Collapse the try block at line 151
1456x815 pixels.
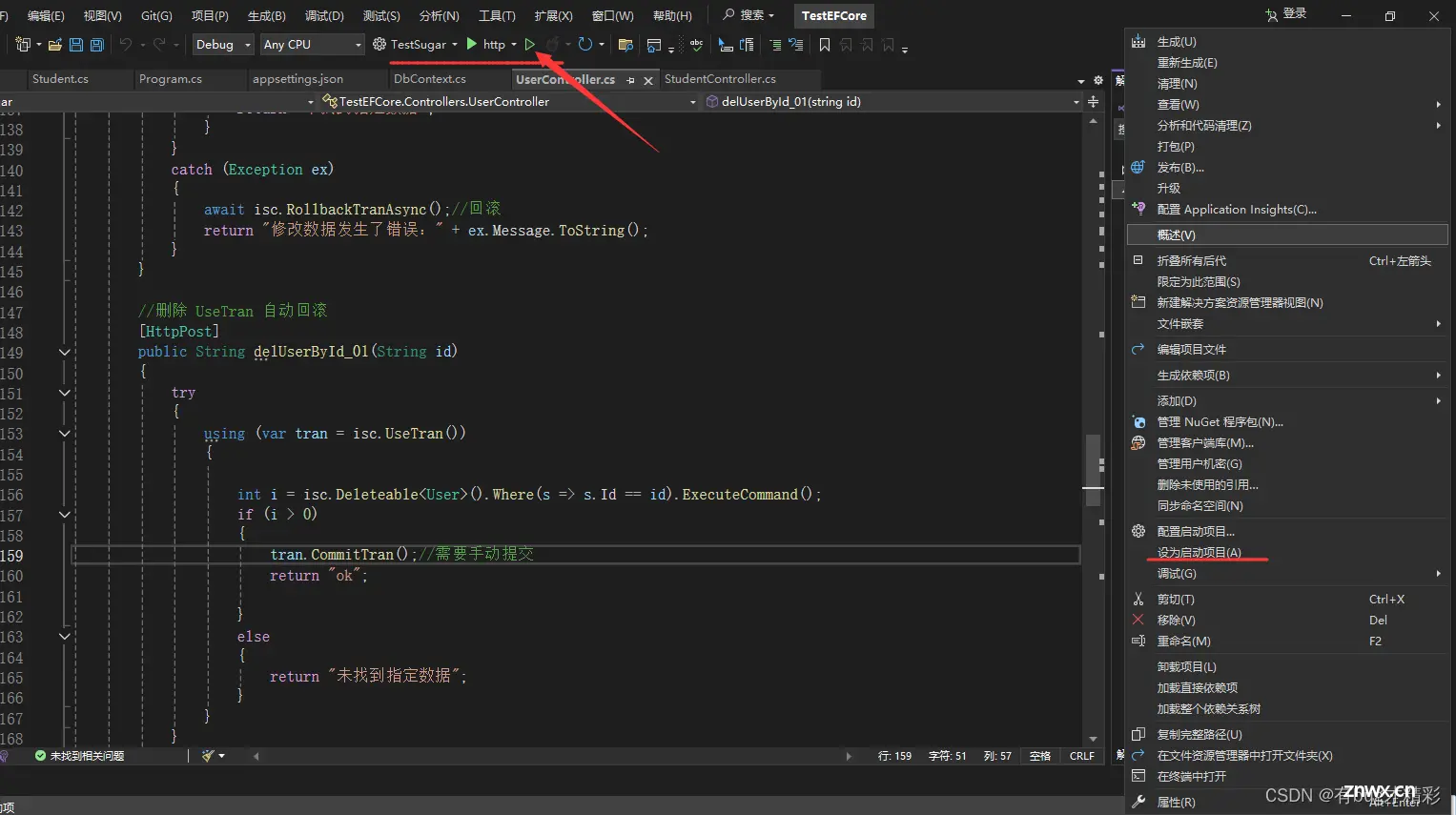coord(65,393)
